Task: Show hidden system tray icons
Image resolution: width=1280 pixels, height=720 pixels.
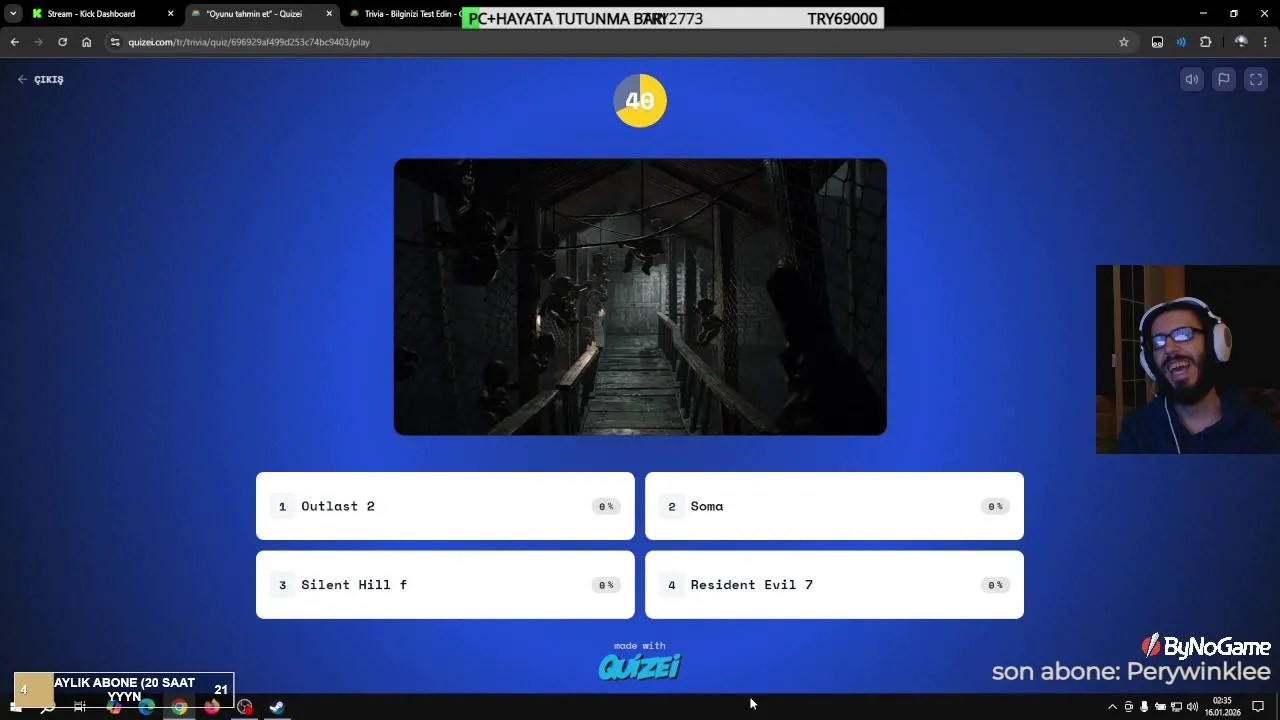Action: [x=1112, y=707]
